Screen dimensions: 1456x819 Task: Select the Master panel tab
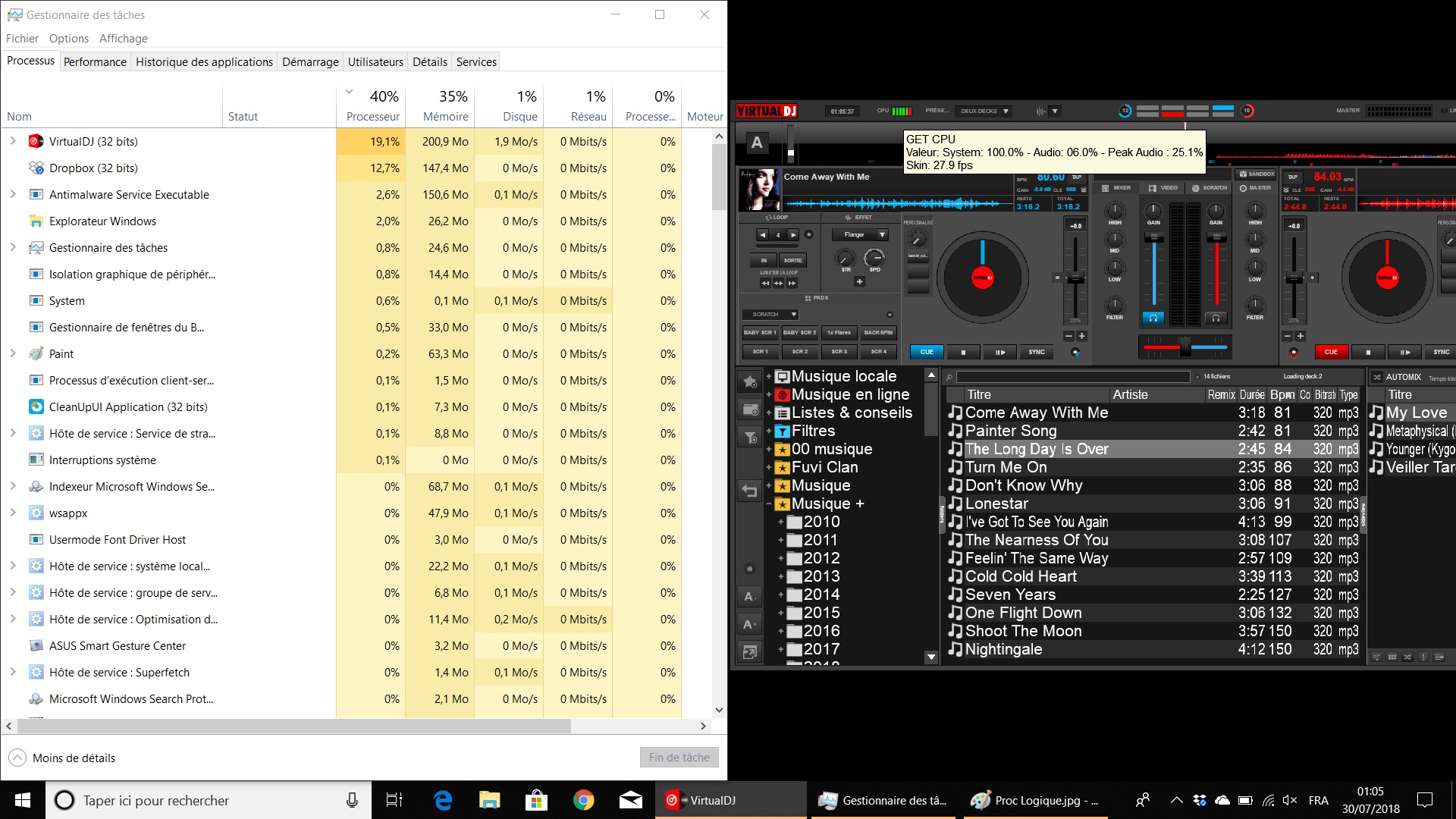point(1256,187)
